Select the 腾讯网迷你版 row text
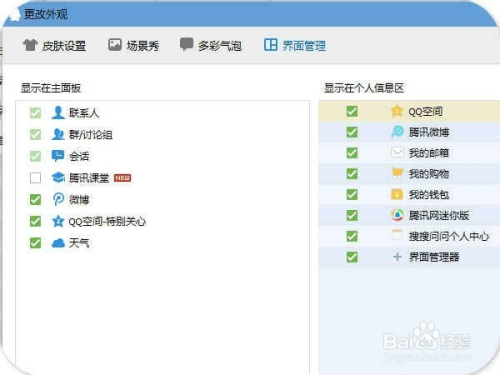500x375 pixels. point(439,215)
